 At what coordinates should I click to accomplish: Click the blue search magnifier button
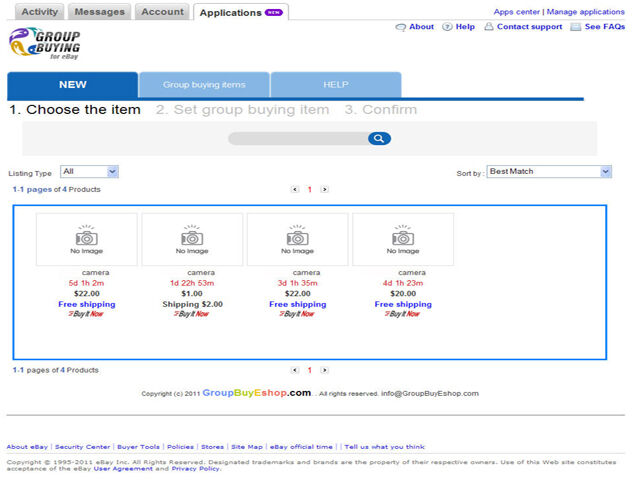pyautogui.click(x=379, y=139)
